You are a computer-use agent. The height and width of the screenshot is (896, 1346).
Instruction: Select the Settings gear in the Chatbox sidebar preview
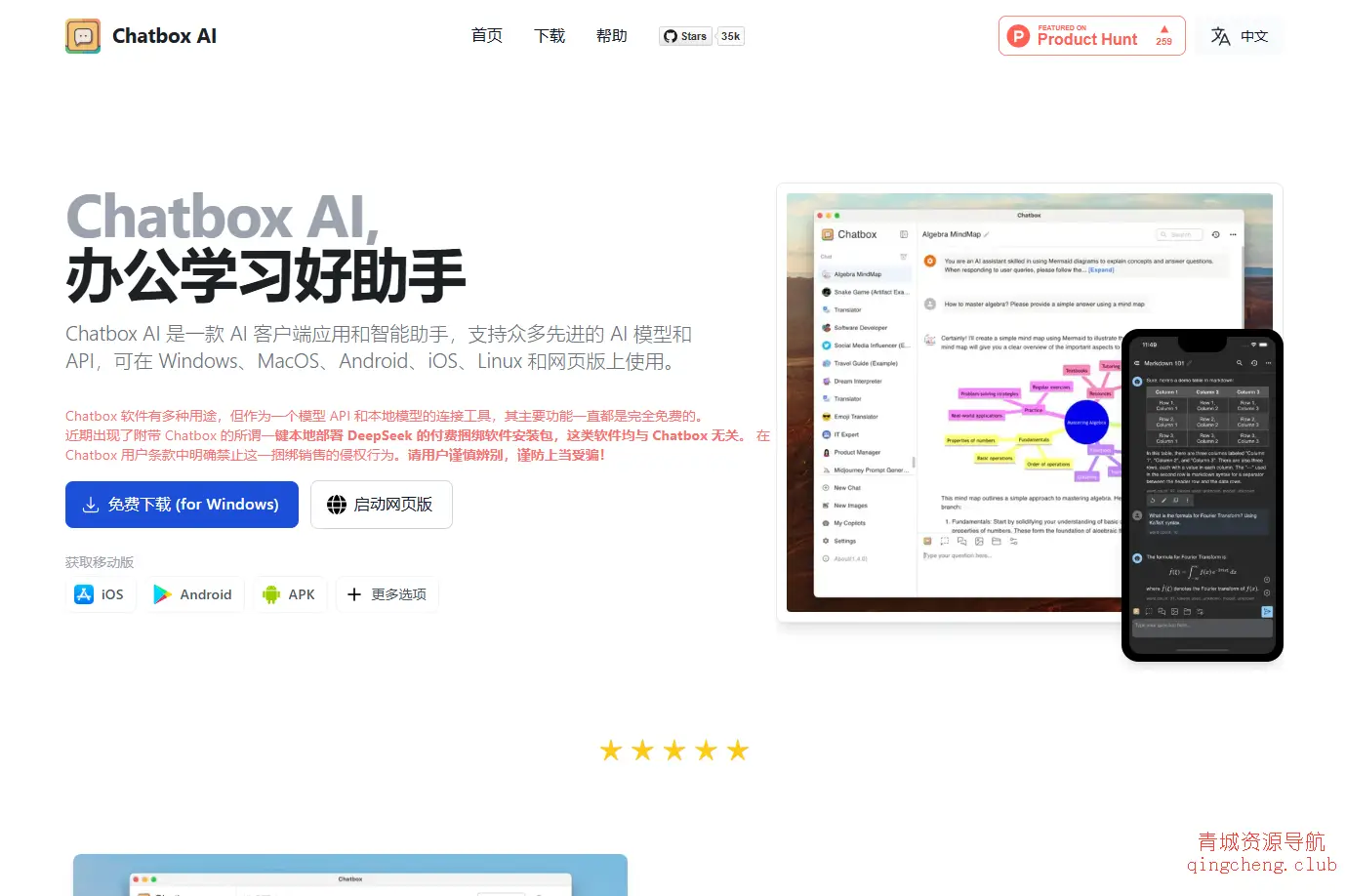826,540
